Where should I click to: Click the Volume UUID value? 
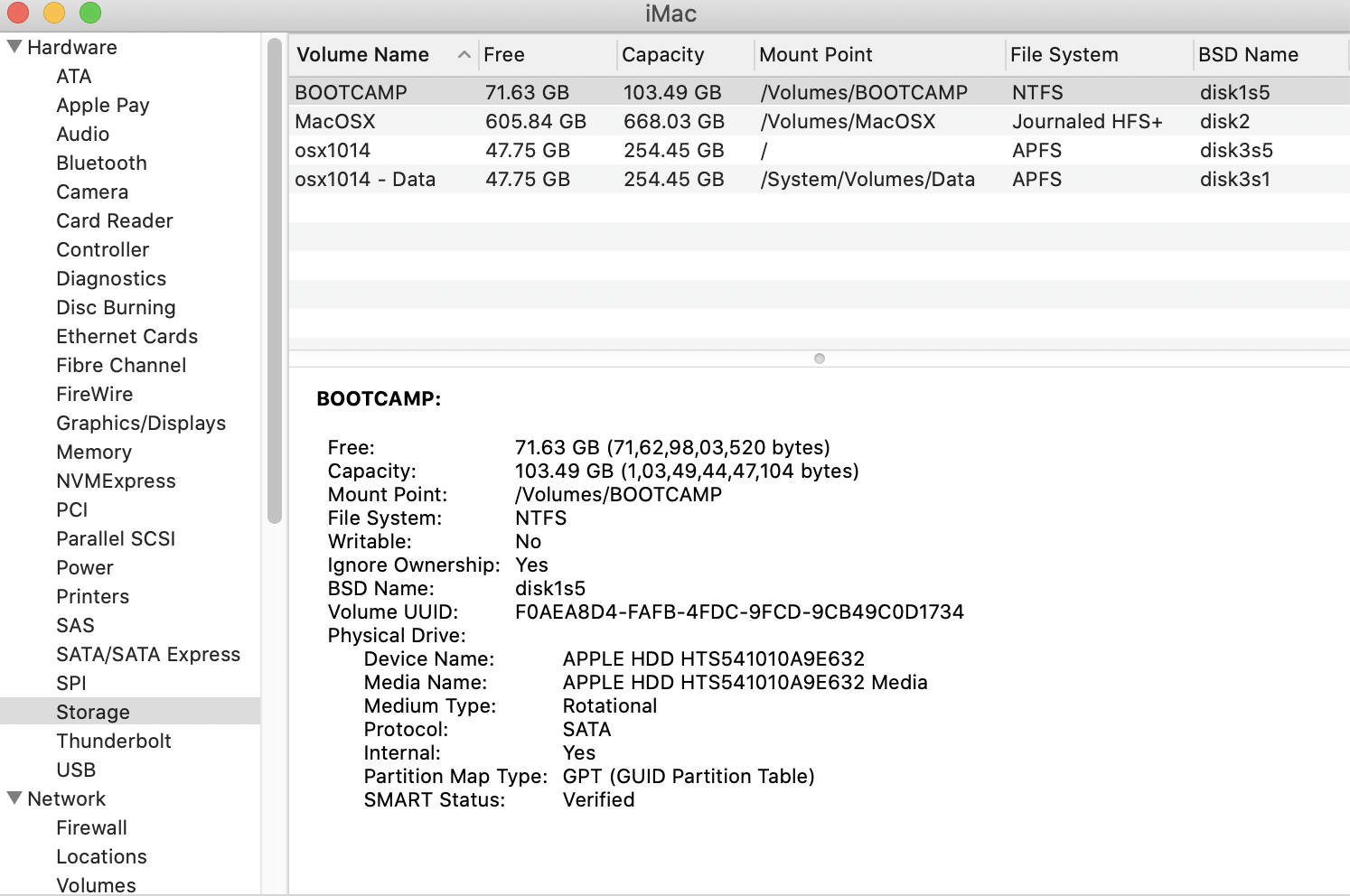(739, 611)
